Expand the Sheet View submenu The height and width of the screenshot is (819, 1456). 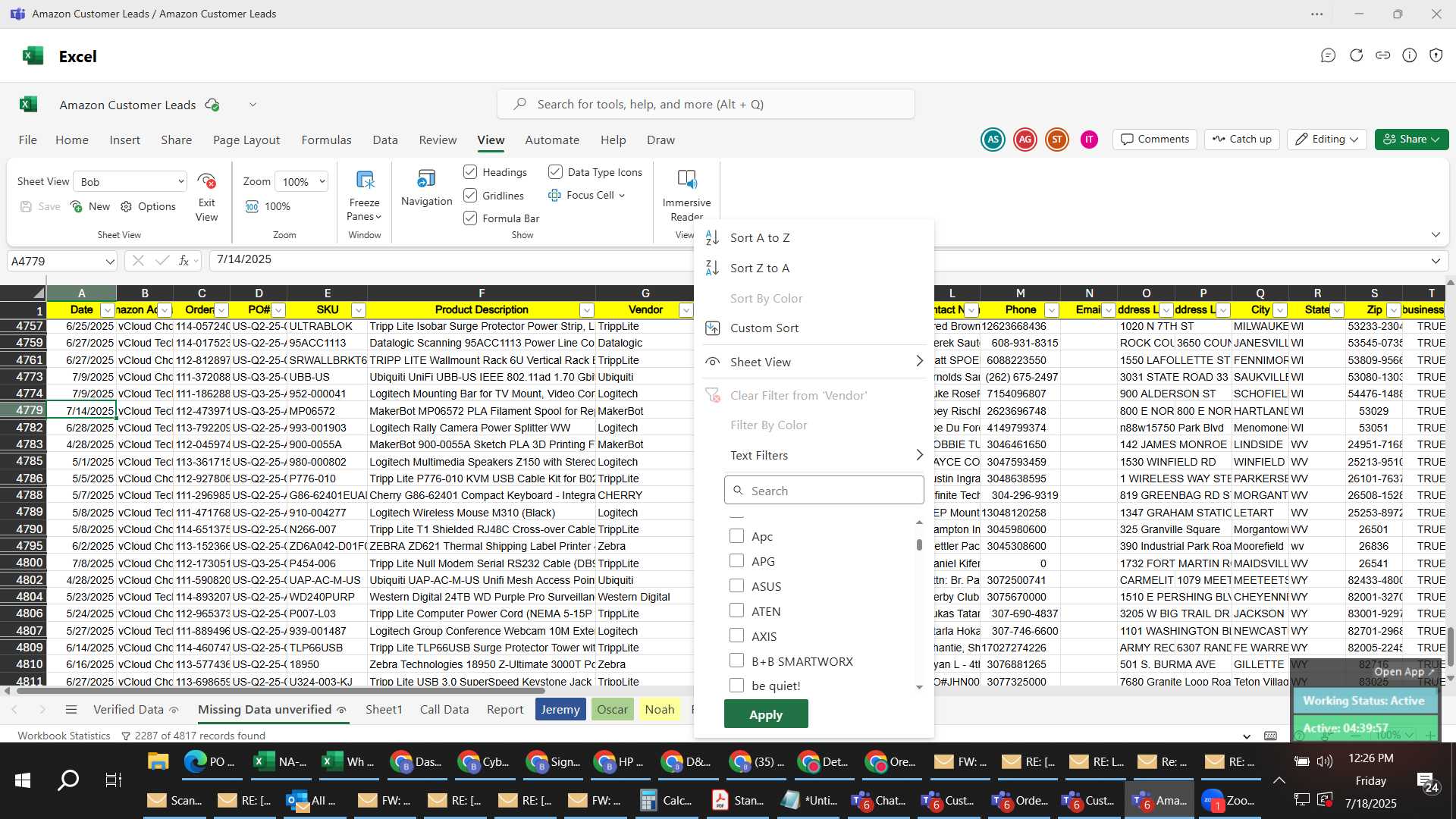920,362
